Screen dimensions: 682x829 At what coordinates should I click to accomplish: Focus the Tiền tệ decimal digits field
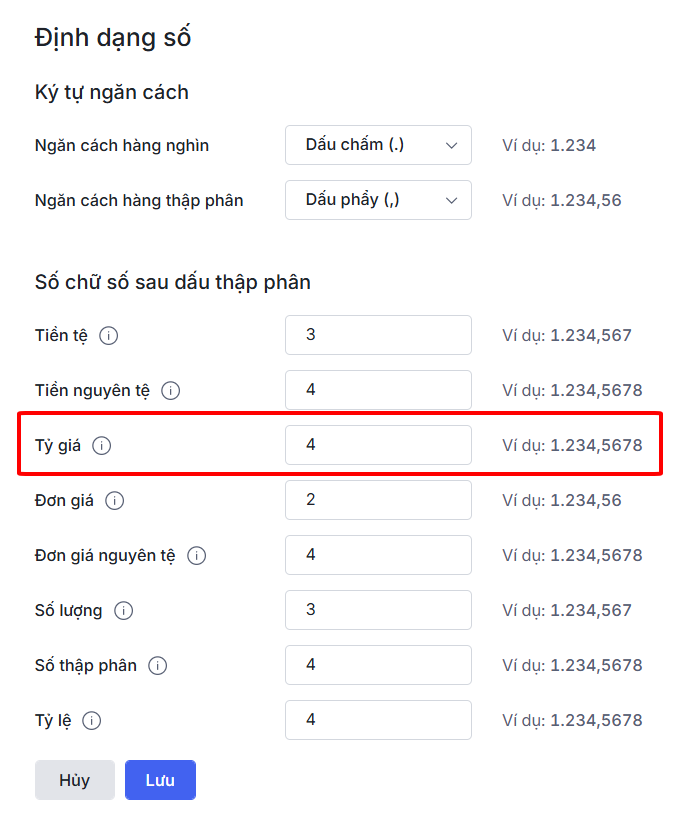378,335
